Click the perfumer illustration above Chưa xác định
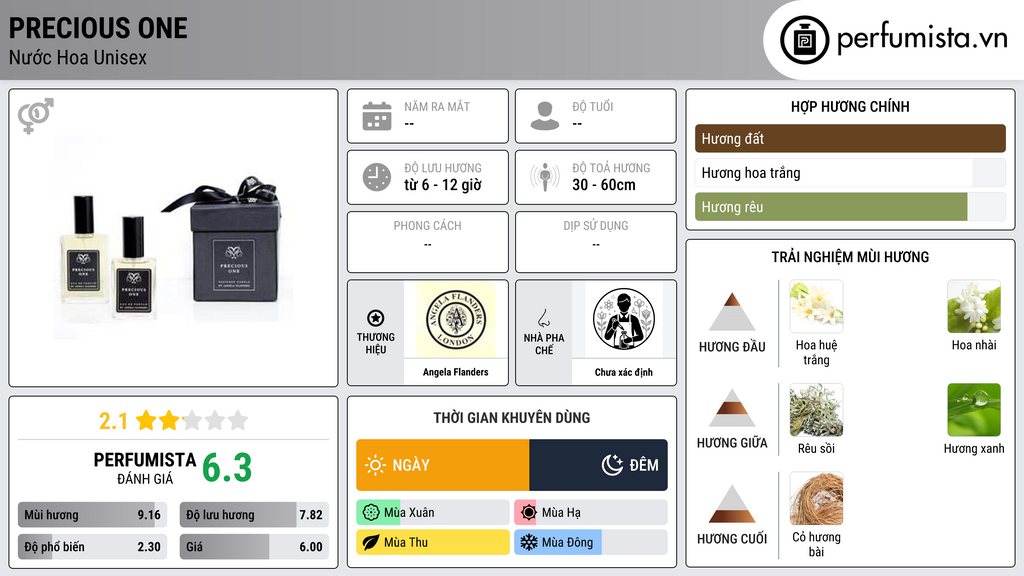The image size is (1024, 576). 624,319
